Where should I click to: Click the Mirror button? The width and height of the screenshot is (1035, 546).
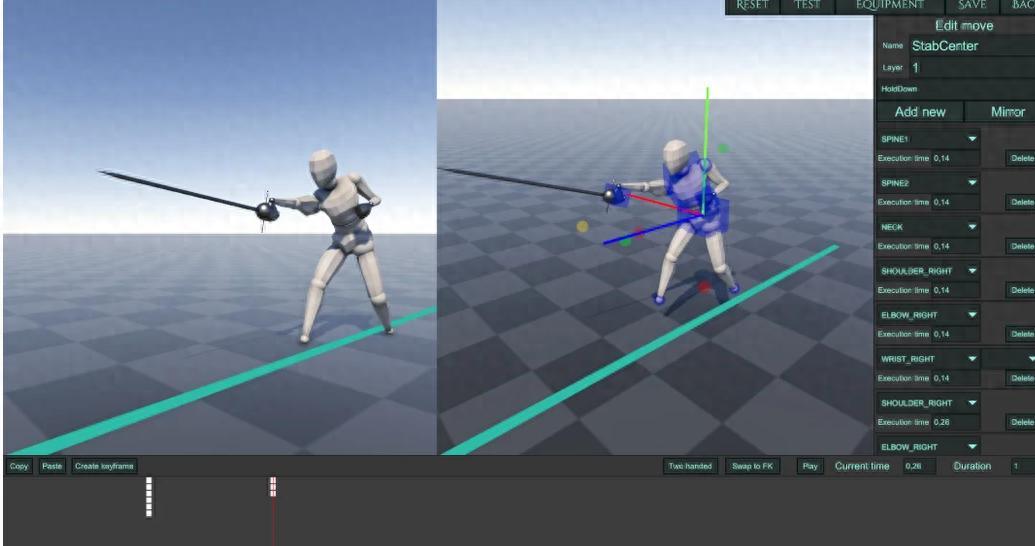click(x=1006, y=112)
